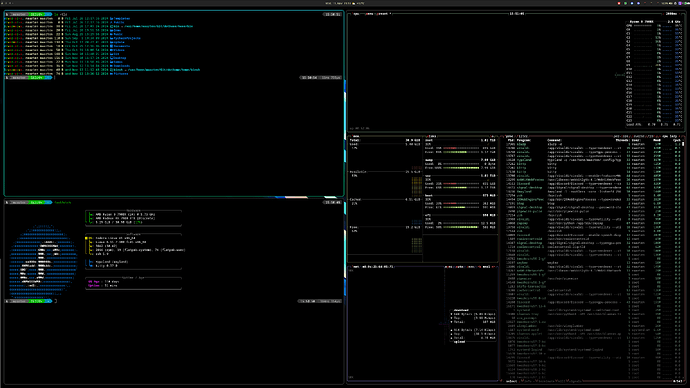Click the Cpu% column header

click(677, 140)
